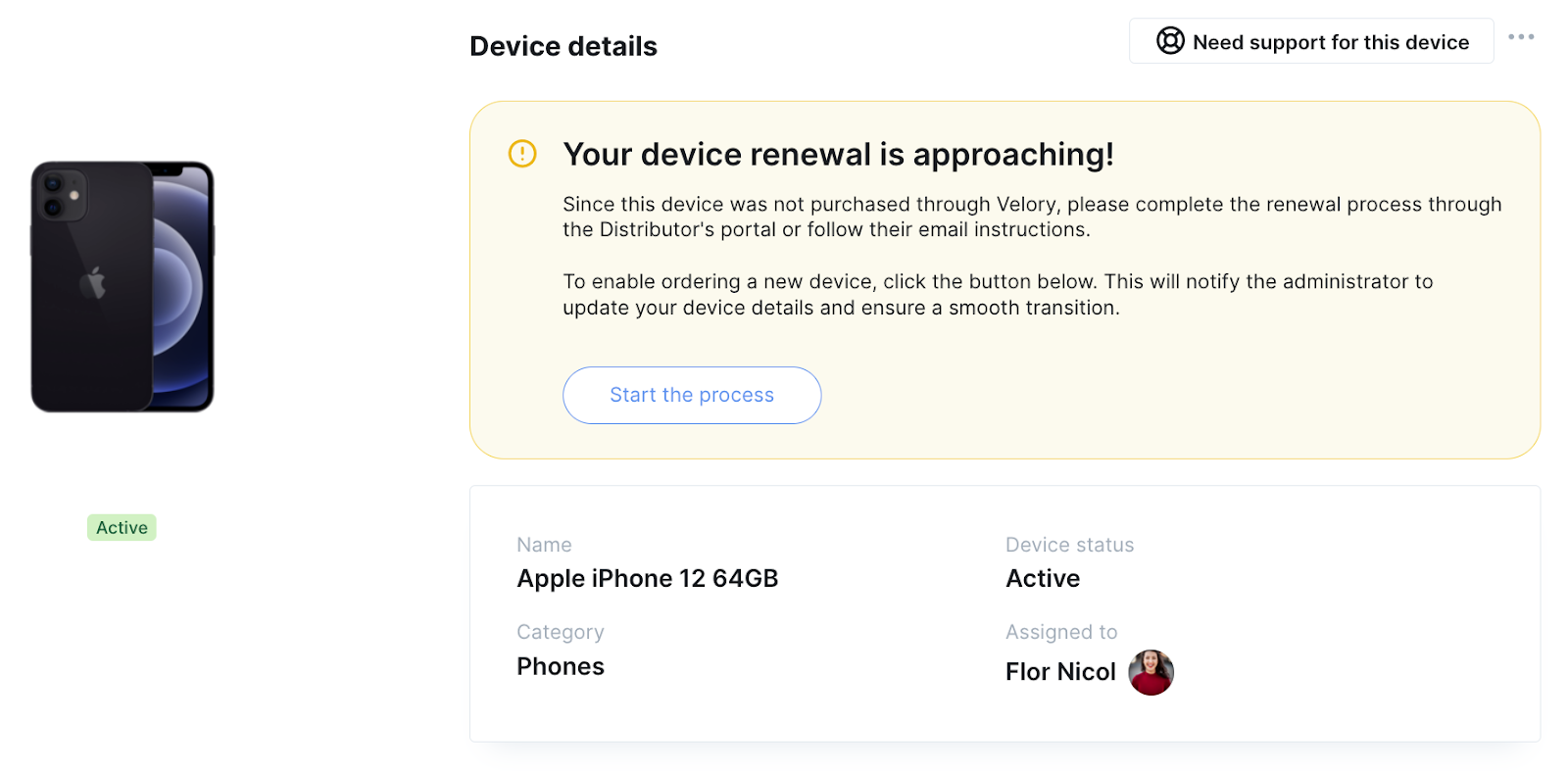Click the Active device status value
The image size is (1568, 771).
pos(1043,578)
